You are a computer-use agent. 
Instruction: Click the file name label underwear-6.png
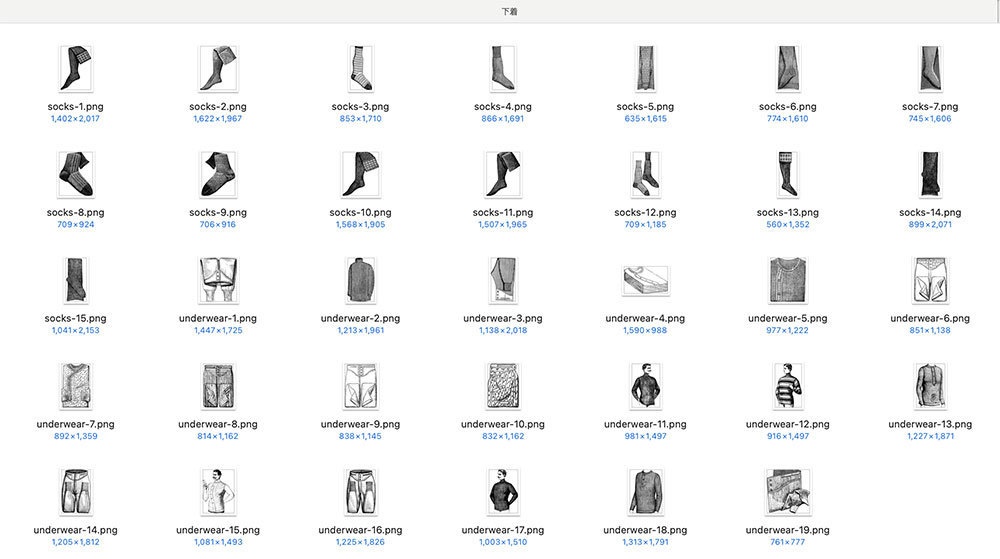pyautogui.click(x=930, y=318)
